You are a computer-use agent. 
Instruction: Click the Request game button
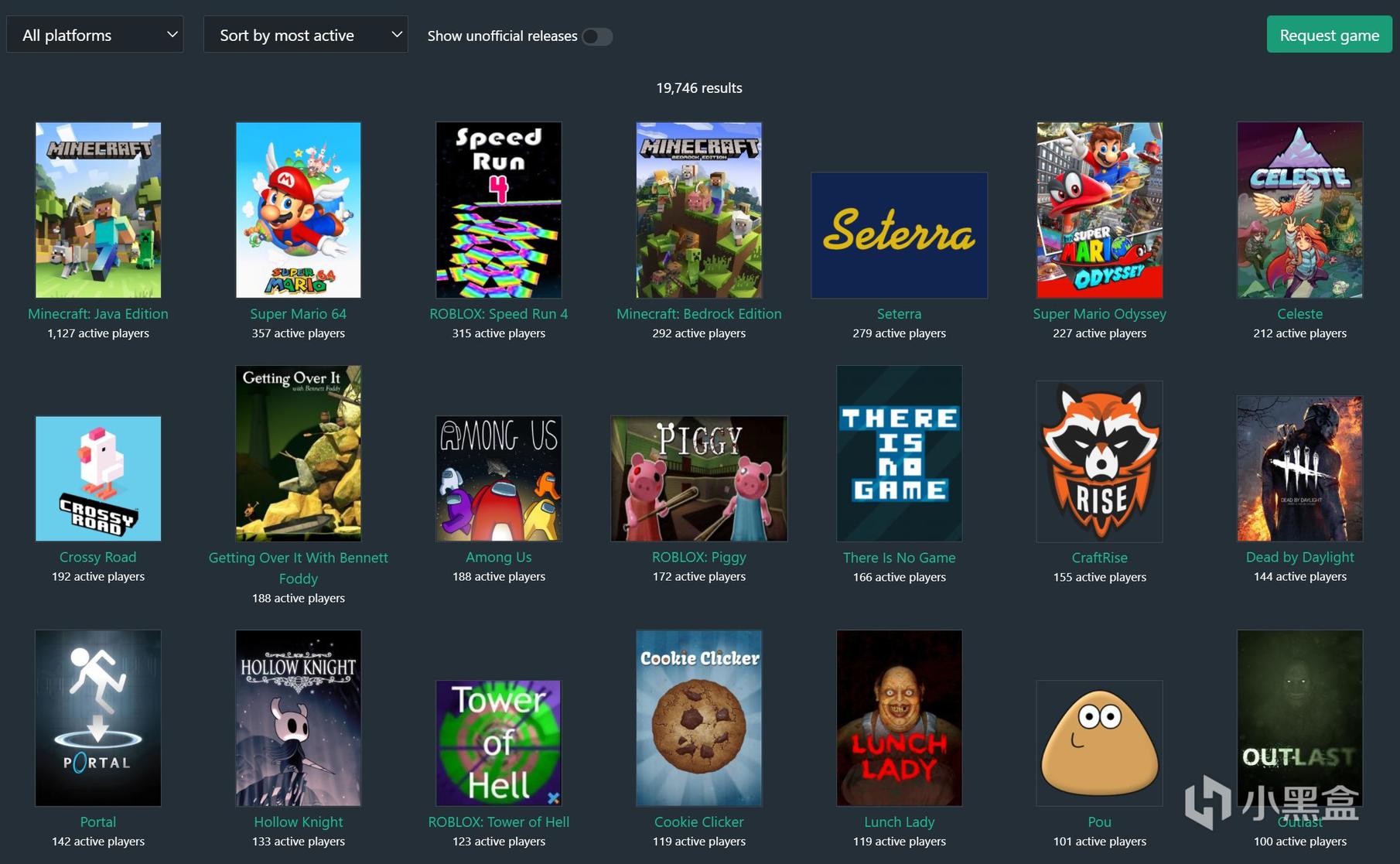(1329, 35)
